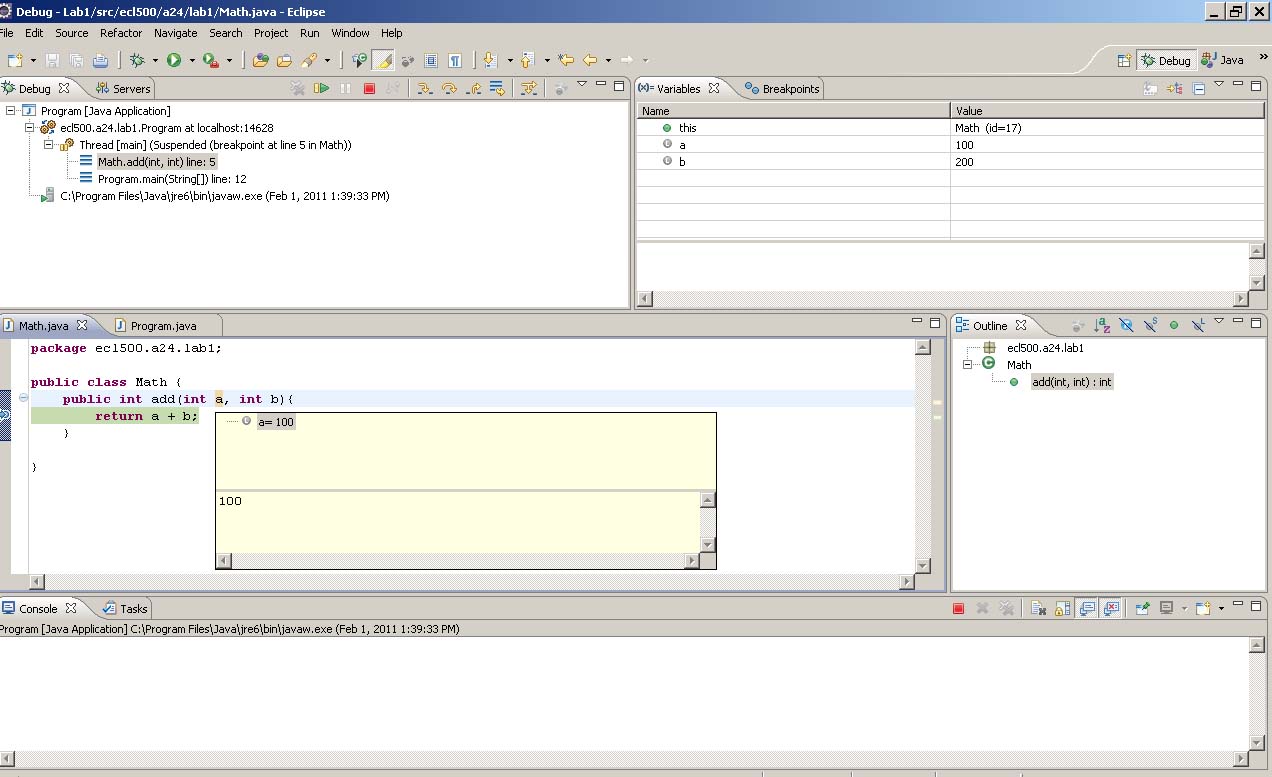1272x777 pixels.
Task: Open Debug view menu triangle
Action: click(582, 84)
